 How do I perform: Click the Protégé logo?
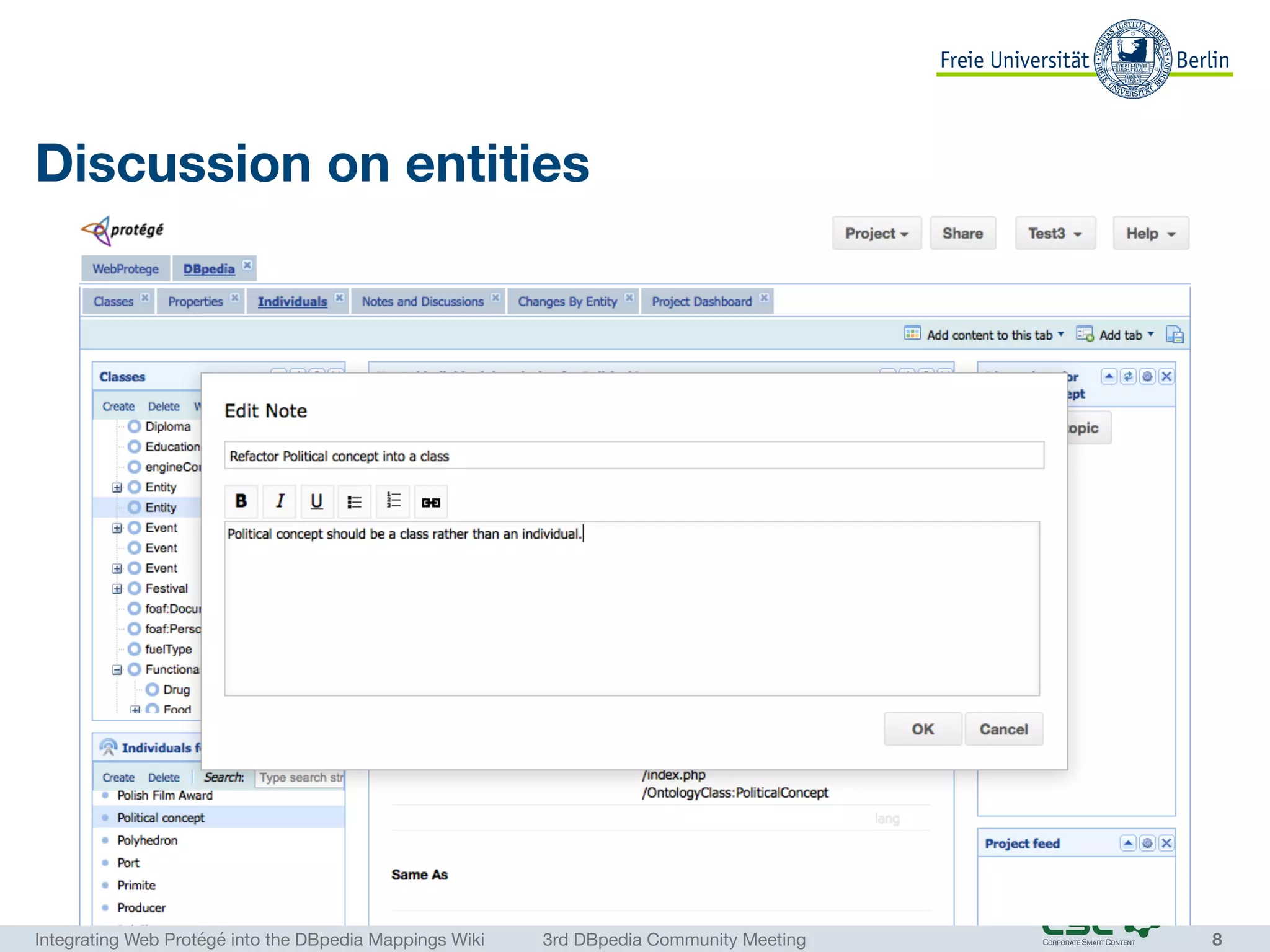[122, 231]
